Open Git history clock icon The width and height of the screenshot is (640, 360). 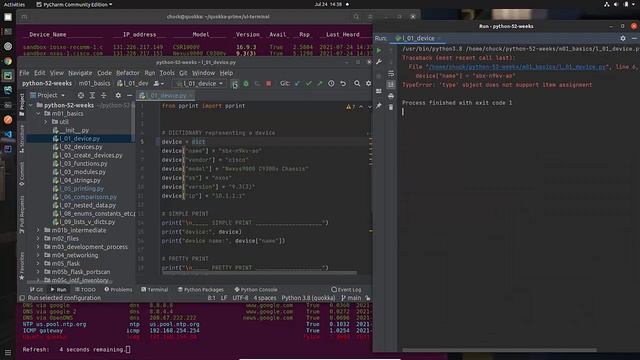[331, 83]
